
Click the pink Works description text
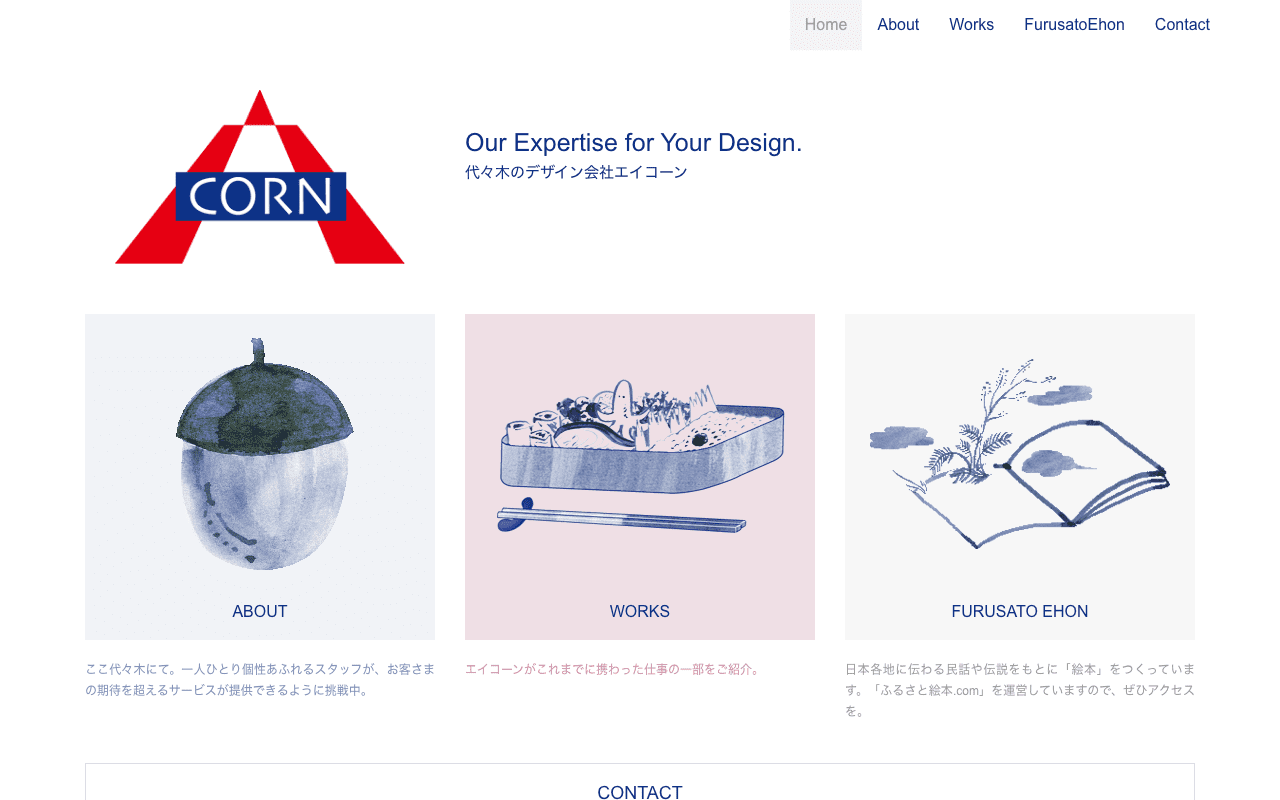(x=614, y=669)
